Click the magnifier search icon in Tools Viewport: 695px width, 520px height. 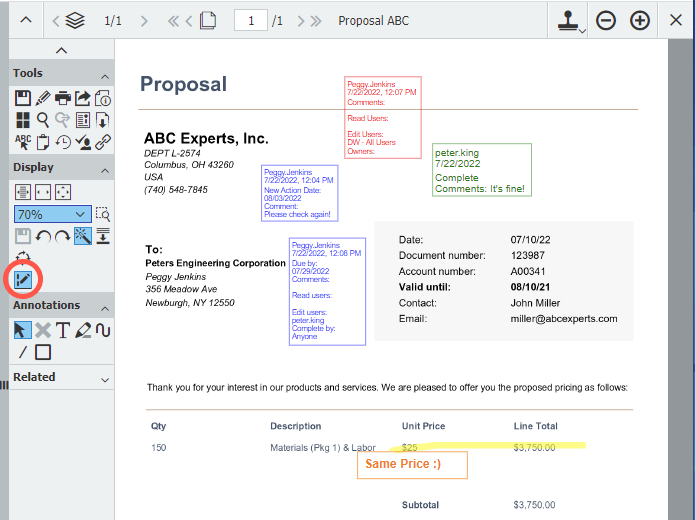click(x=43, y=119)
